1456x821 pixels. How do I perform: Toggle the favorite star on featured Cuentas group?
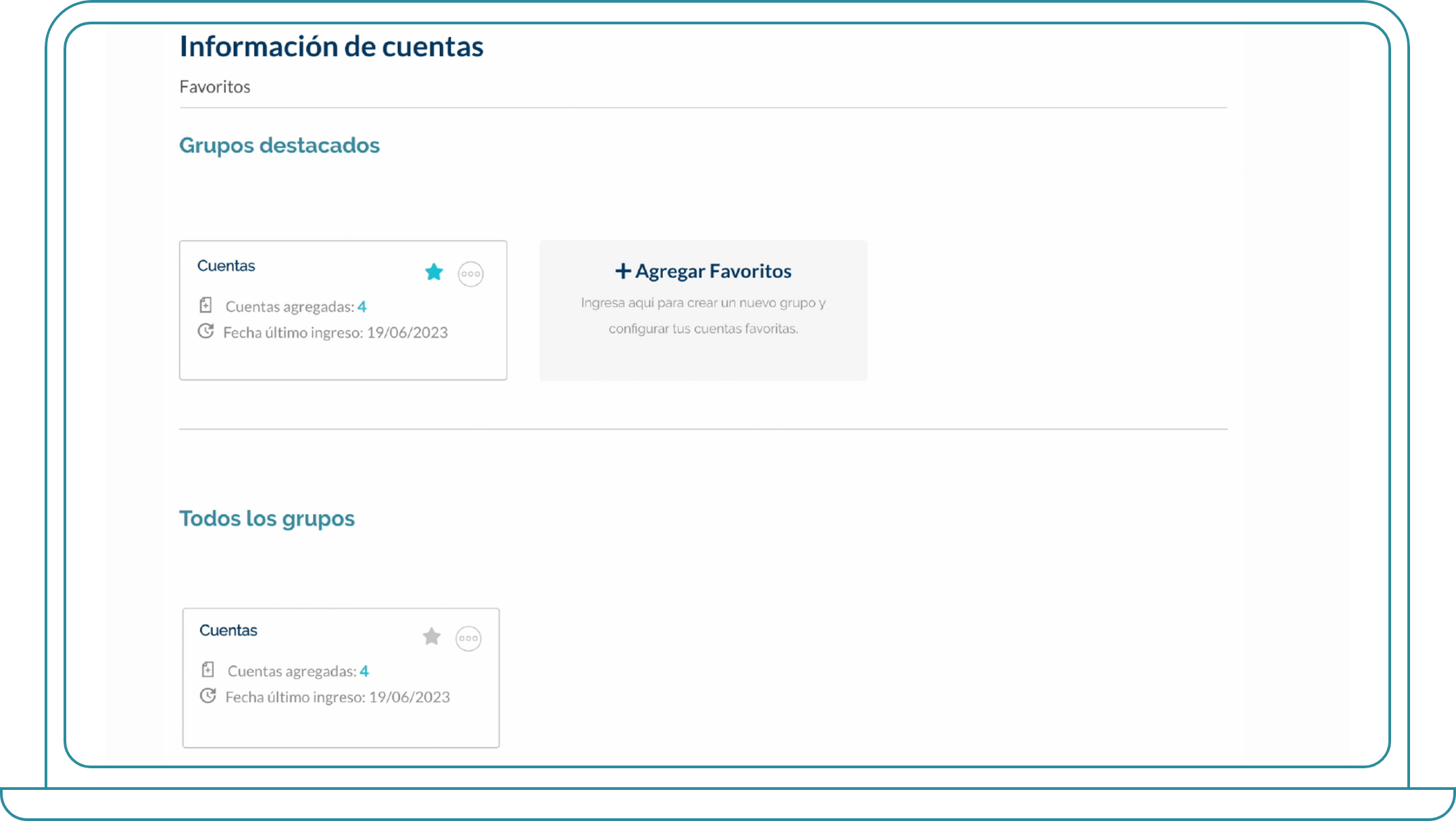[x=434, y=272]
